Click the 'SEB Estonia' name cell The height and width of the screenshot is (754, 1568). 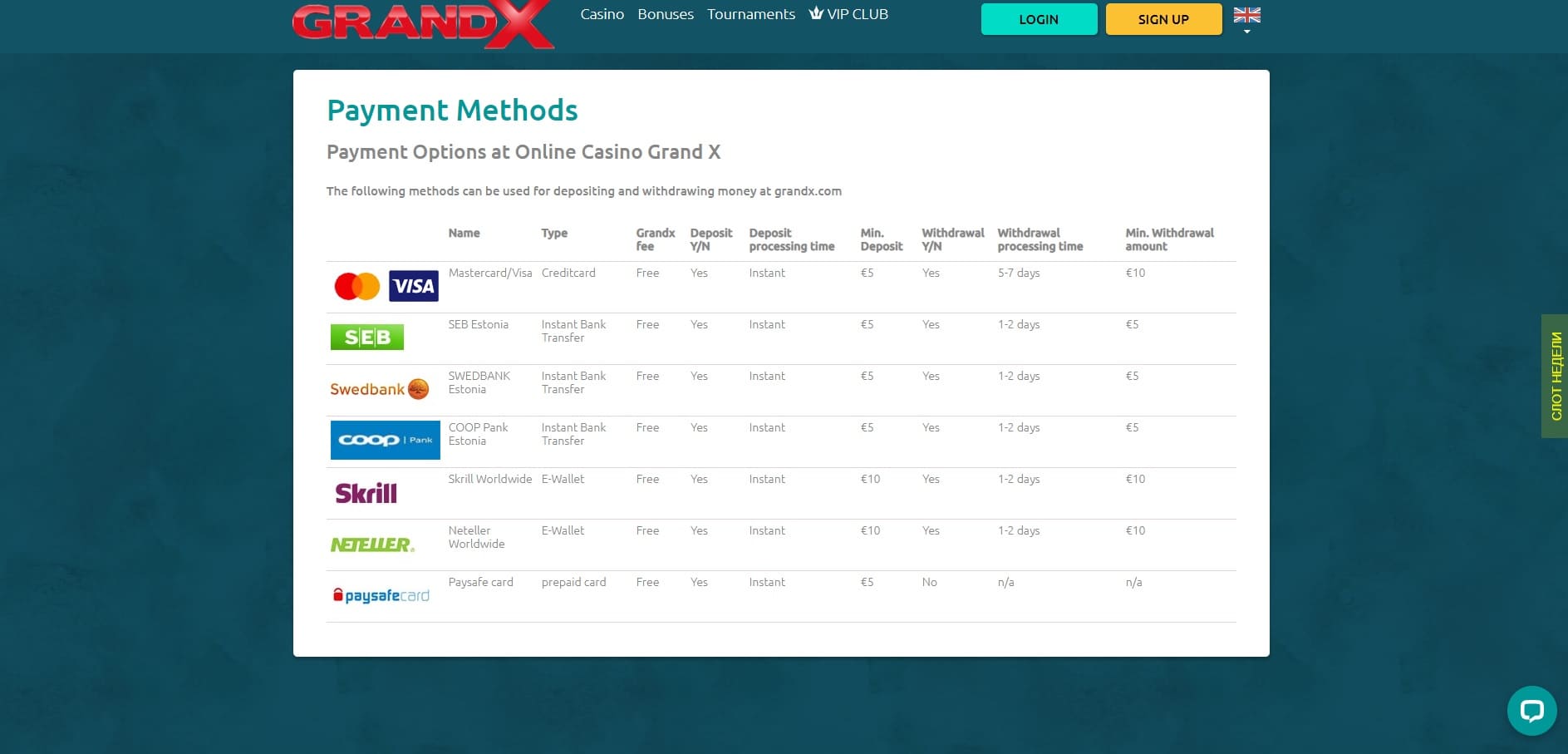tap(479, 324)
